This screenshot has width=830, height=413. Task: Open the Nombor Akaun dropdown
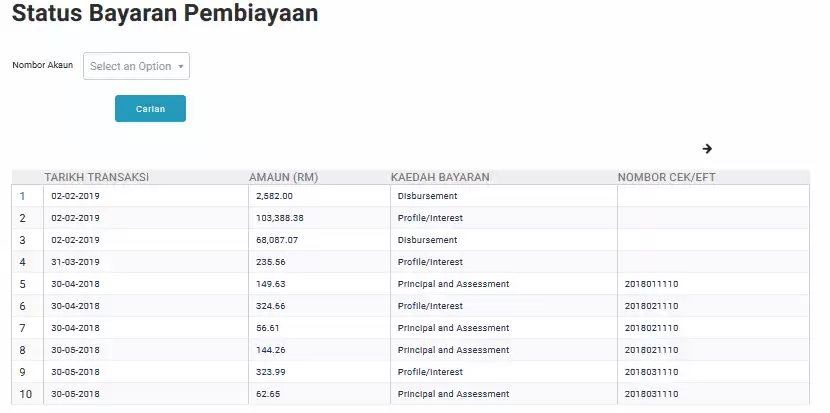point(137,66)
